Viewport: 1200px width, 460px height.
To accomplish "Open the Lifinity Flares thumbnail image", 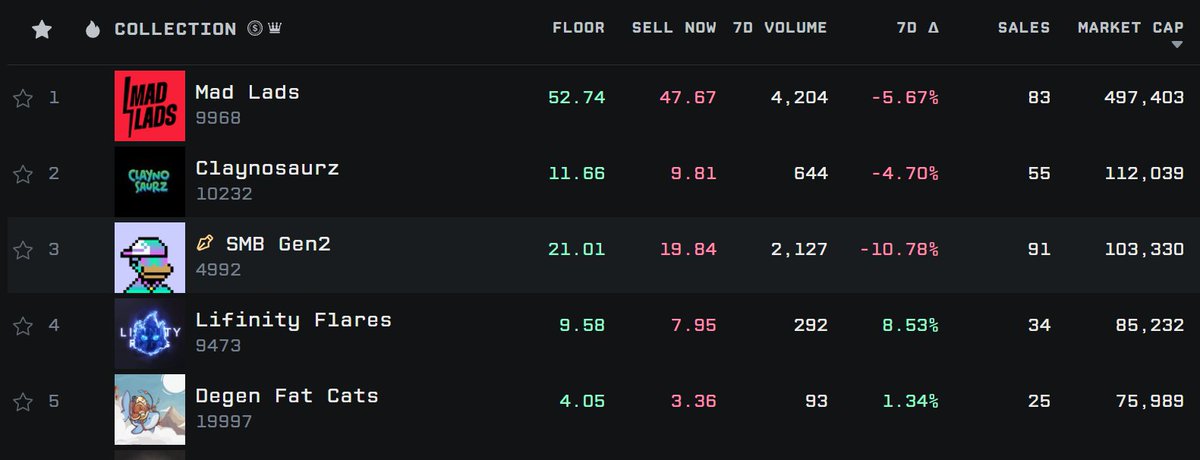I will click(x=150, y=333).
